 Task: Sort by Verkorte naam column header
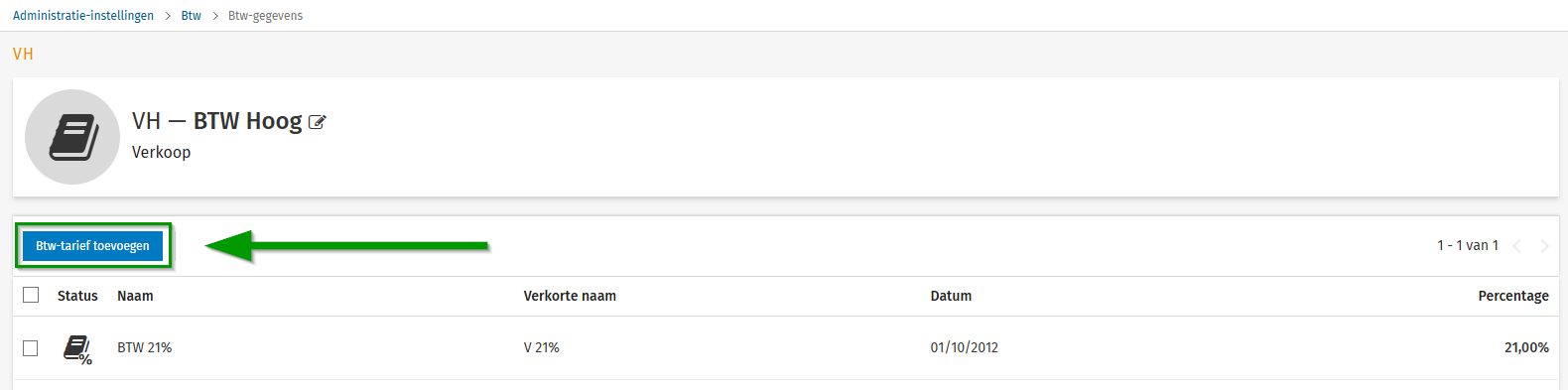[x=570, y=296]
